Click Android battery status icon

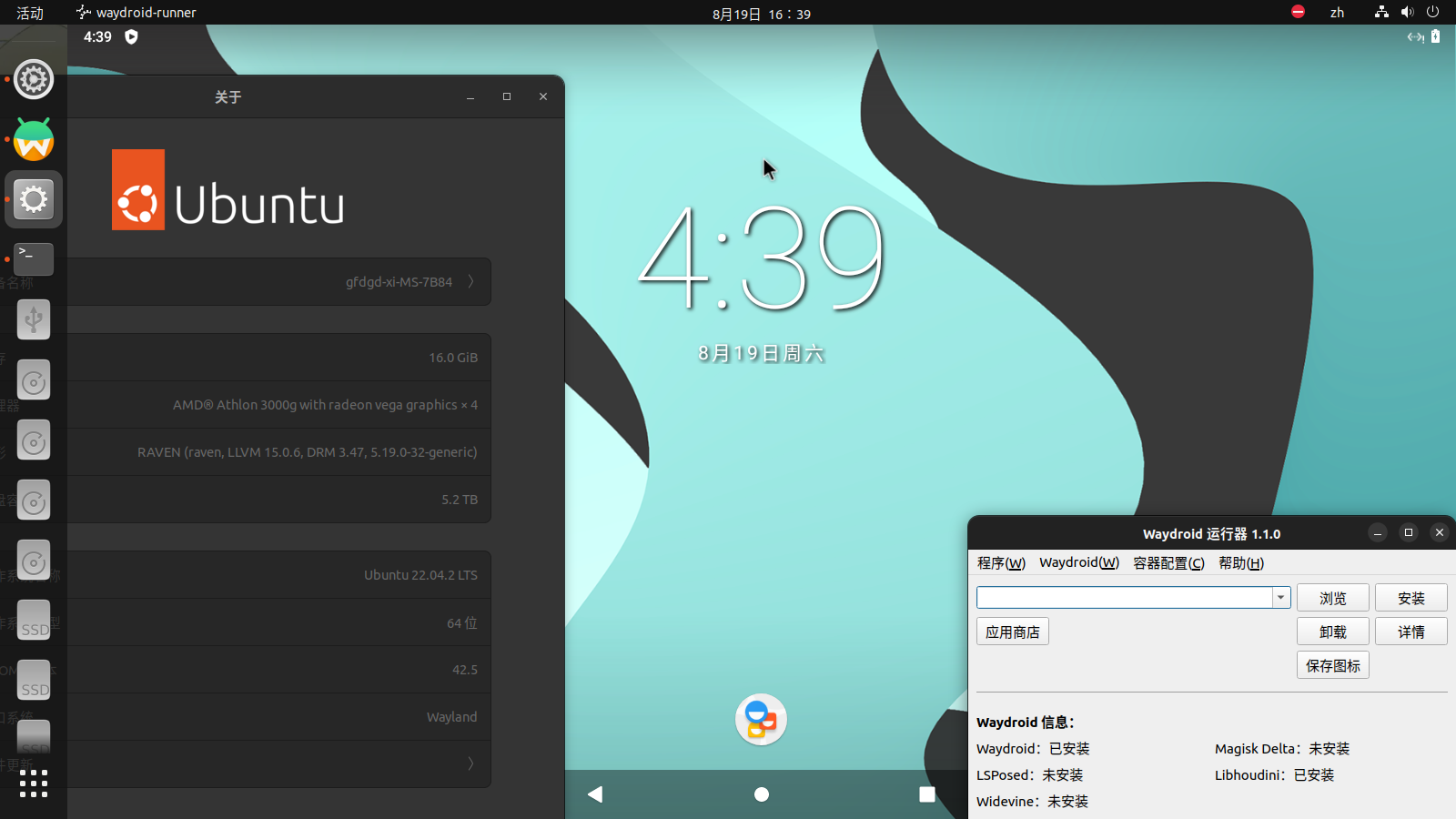1435,36
